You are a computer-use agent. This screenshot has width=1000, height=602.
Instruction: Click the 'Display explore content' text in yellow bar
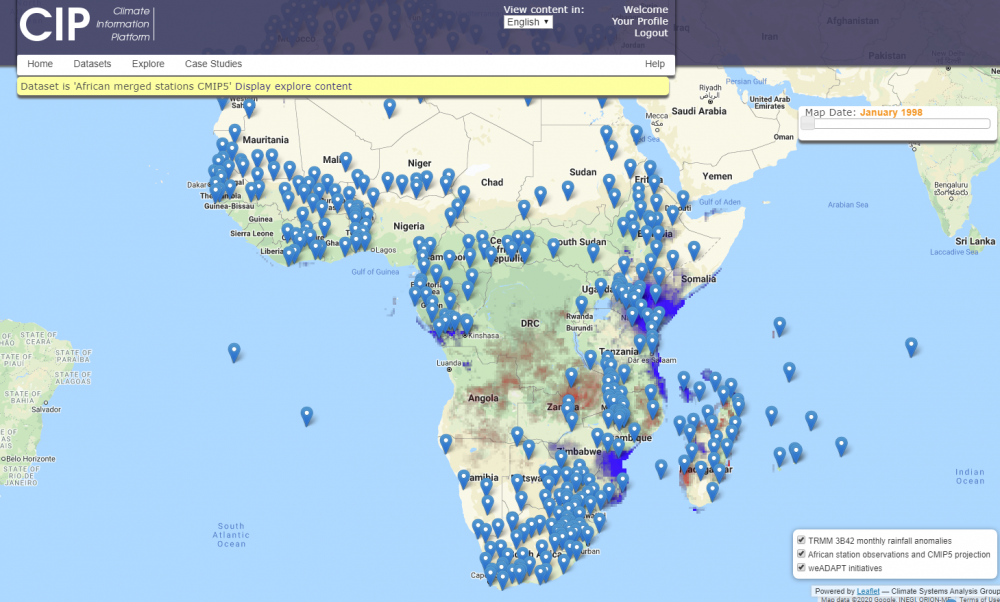(x=293, y=86)
